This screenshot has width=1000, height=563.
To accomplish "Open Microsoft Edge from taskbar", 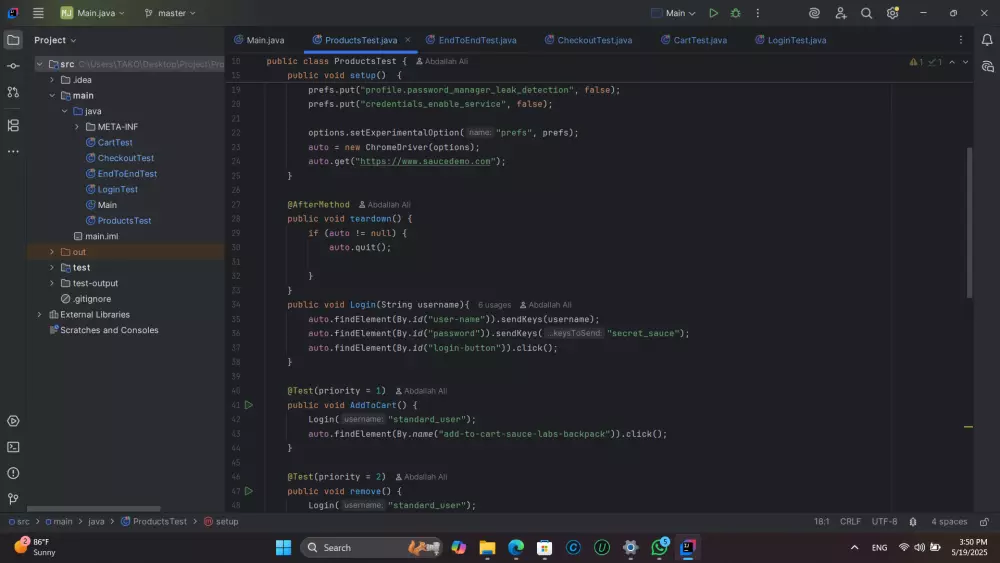I will click(x=516, y=547).
